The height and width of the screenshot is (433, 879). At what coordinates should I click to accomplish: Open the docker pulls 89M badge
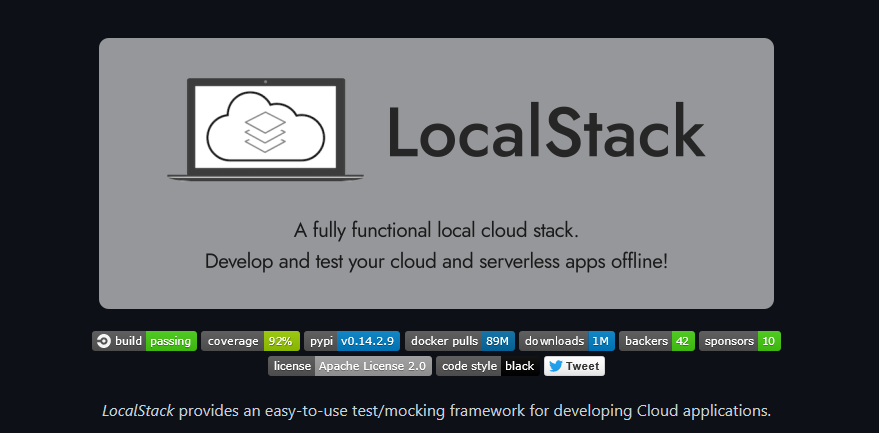(460, 341)
